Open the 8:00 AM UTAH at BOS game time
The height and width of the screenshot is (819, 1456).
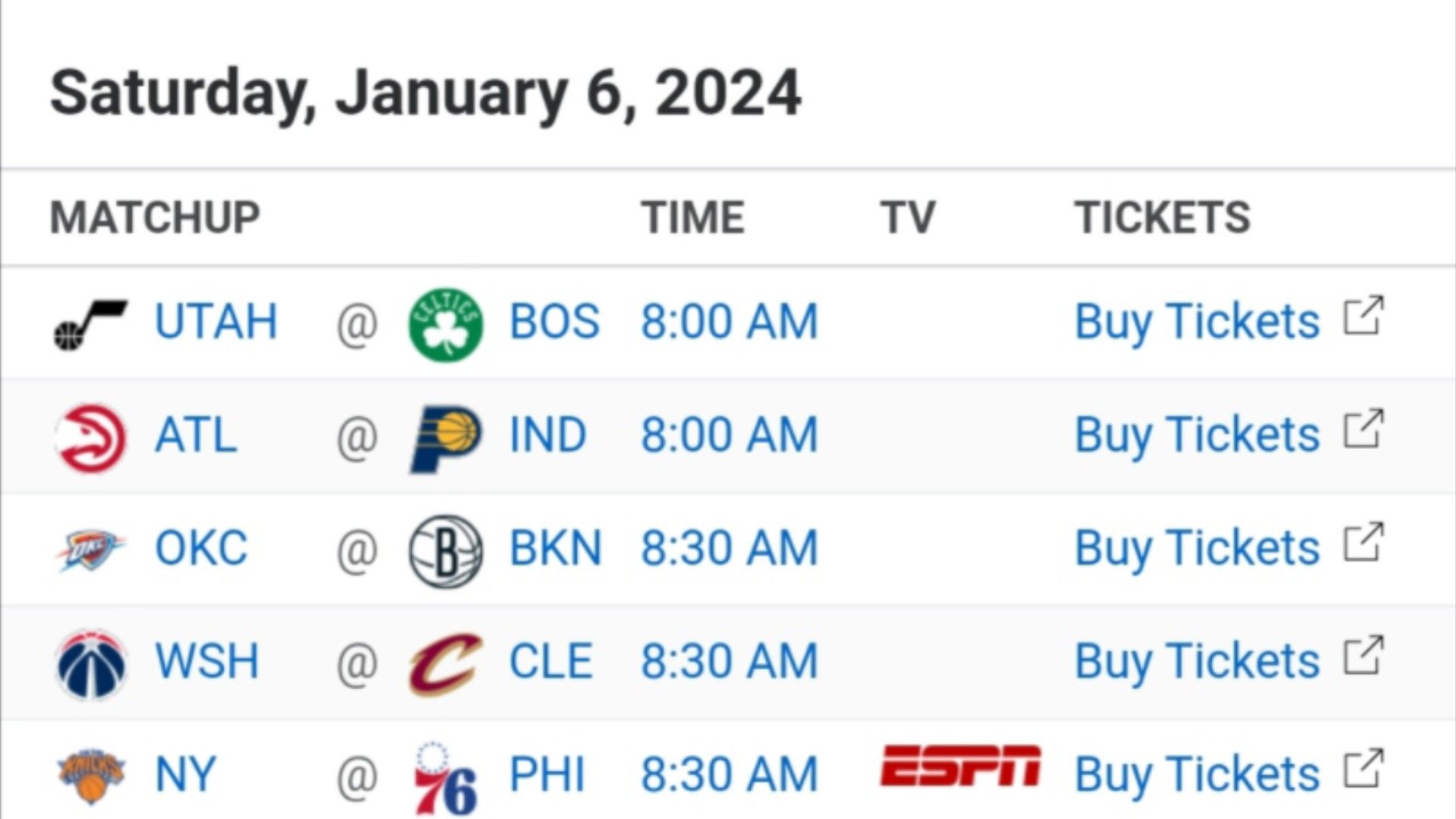tap(730, 322)
